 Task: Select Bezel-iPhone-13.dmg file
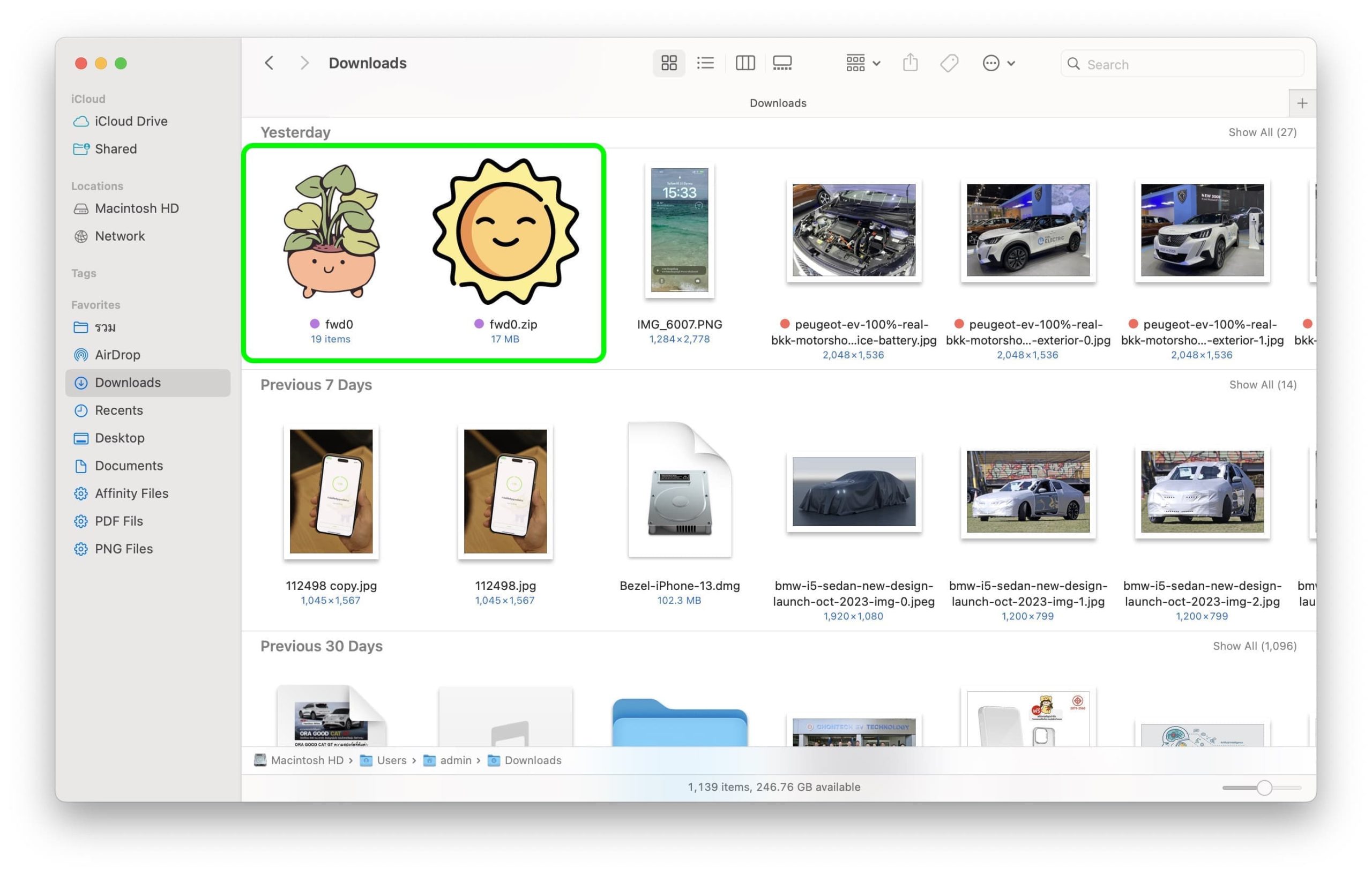tap(679, 491)
